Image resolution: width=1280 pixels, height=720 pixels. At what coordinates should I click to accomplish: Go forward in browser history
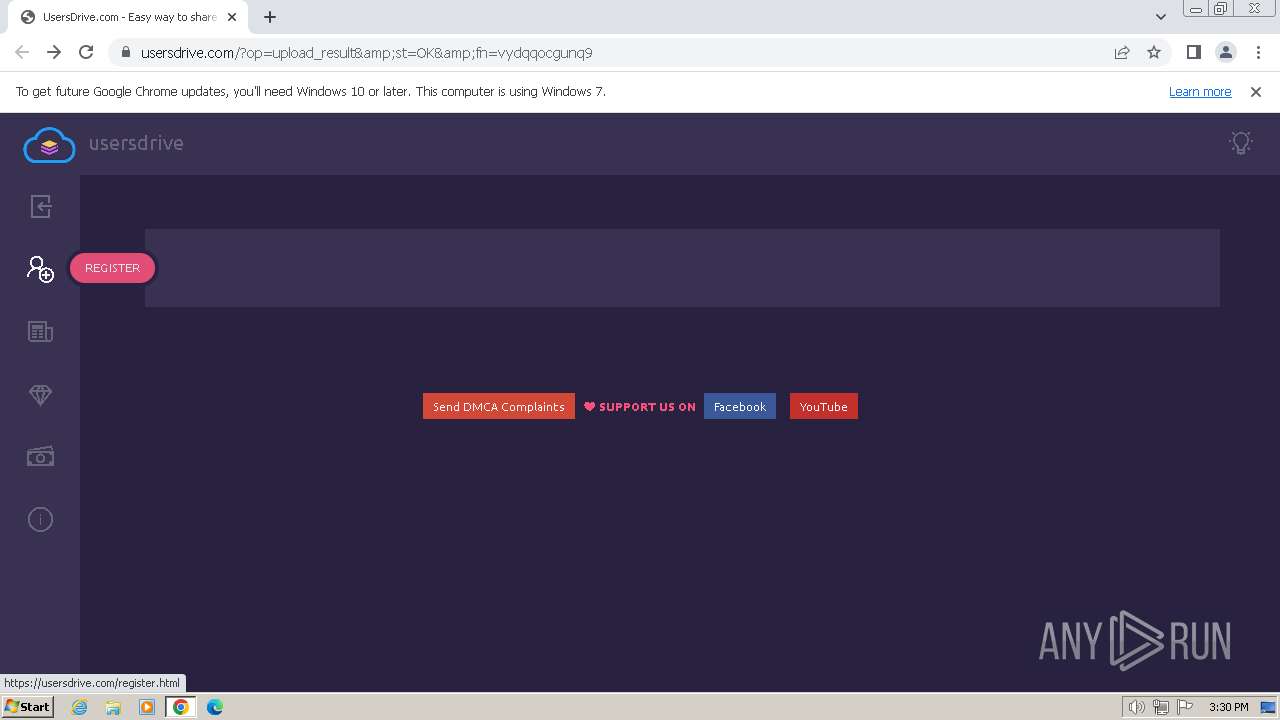tap(54, 53)
